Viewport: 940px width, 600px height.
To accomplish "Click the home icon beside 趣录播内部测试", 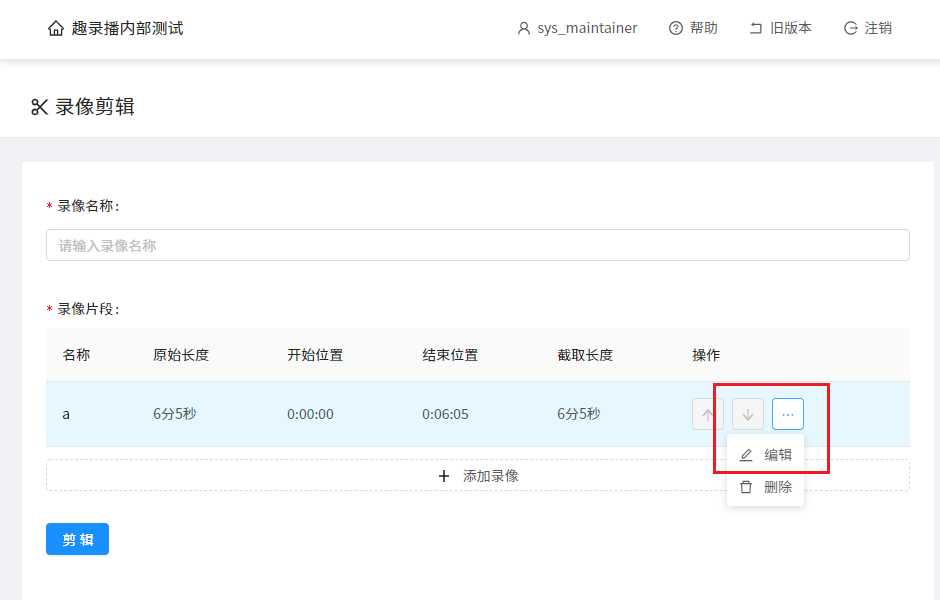I will [56, 28].
